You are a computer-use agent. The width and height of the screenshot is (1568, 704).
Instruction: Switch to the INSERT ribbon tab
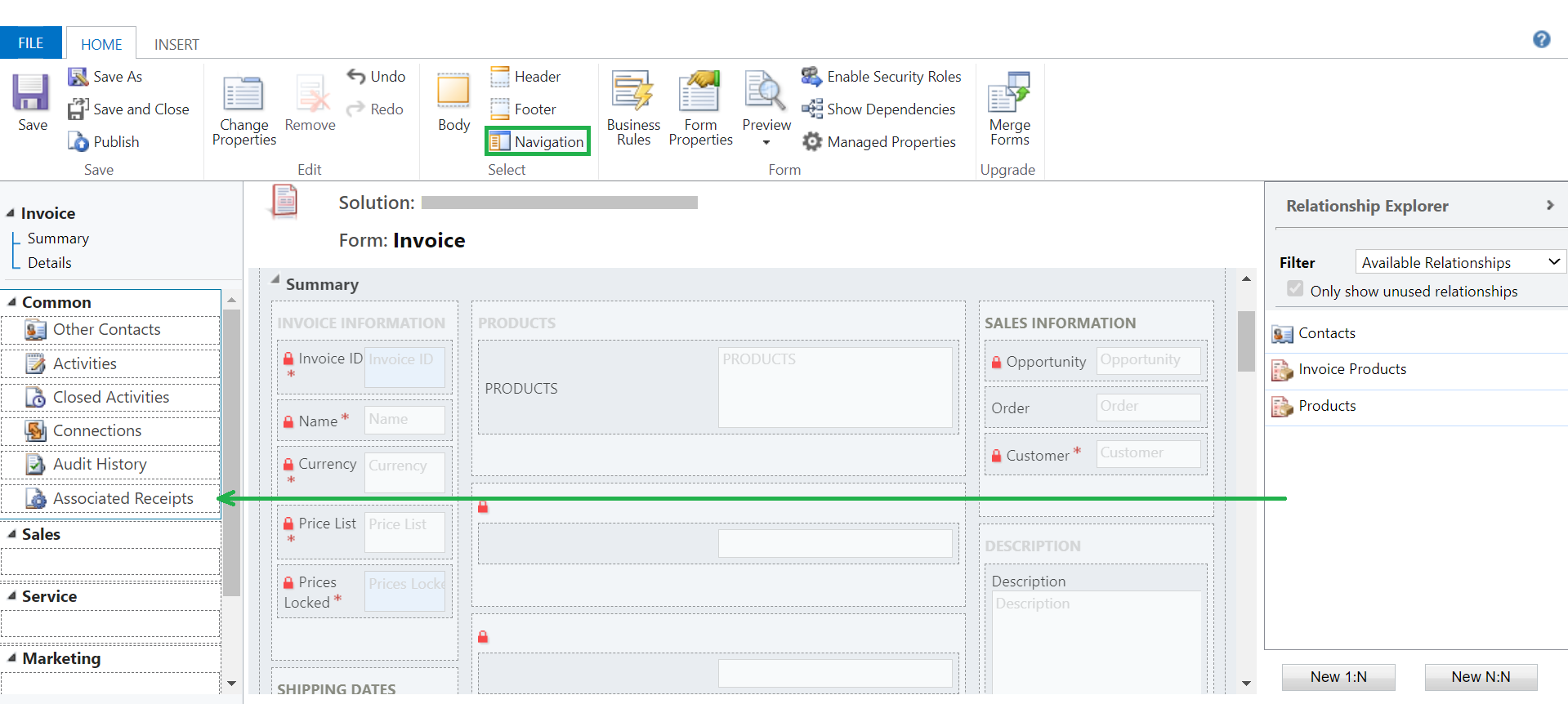176,44
